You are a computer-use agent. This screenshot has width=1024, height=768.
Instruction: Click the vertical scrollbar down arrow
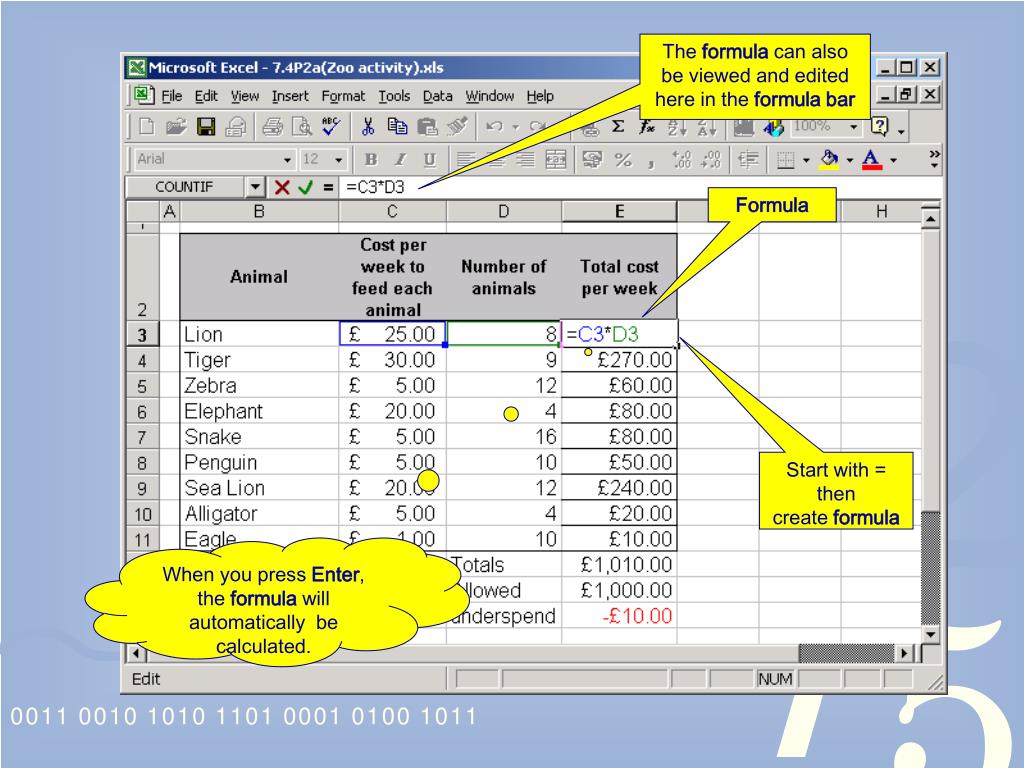[931, 635]
